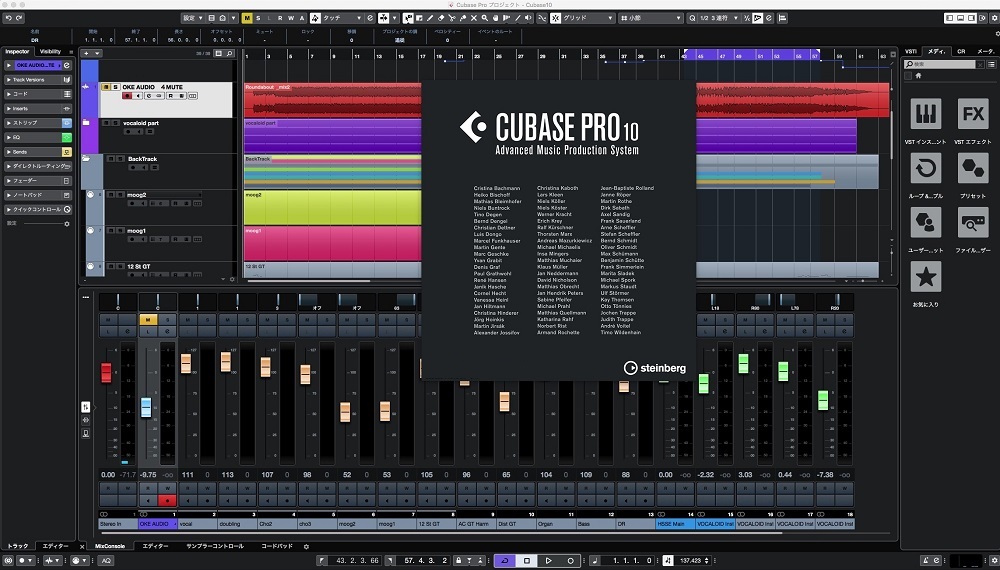This screenshot has width=1000, height=570.
Task: Click the AQ button in transport bar
Action: click(x=106, y=560)
